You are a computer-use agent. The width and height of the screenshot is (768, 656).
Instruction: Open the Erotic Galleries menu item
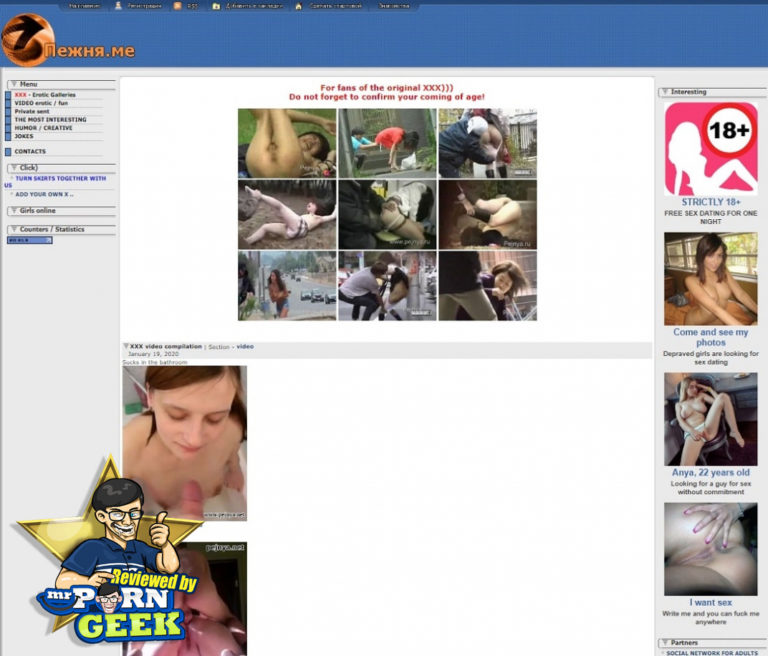pos(45,95)
